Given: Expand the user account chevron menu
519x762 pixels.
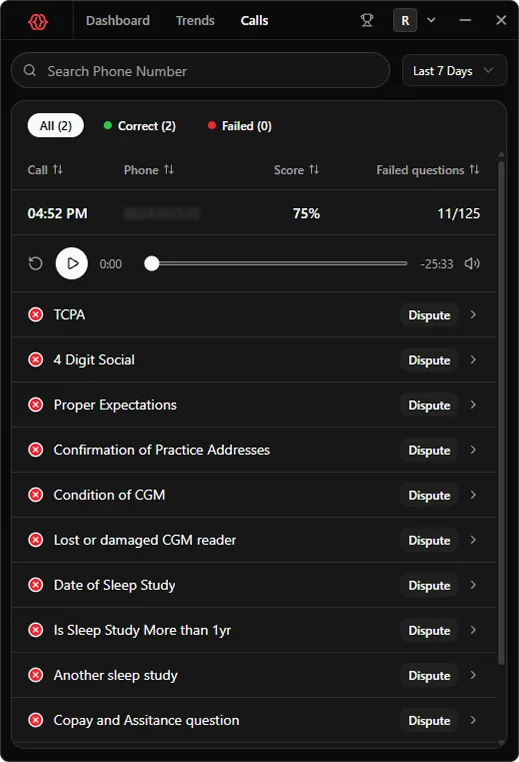Looking at the screenshot, I should 431,20.
